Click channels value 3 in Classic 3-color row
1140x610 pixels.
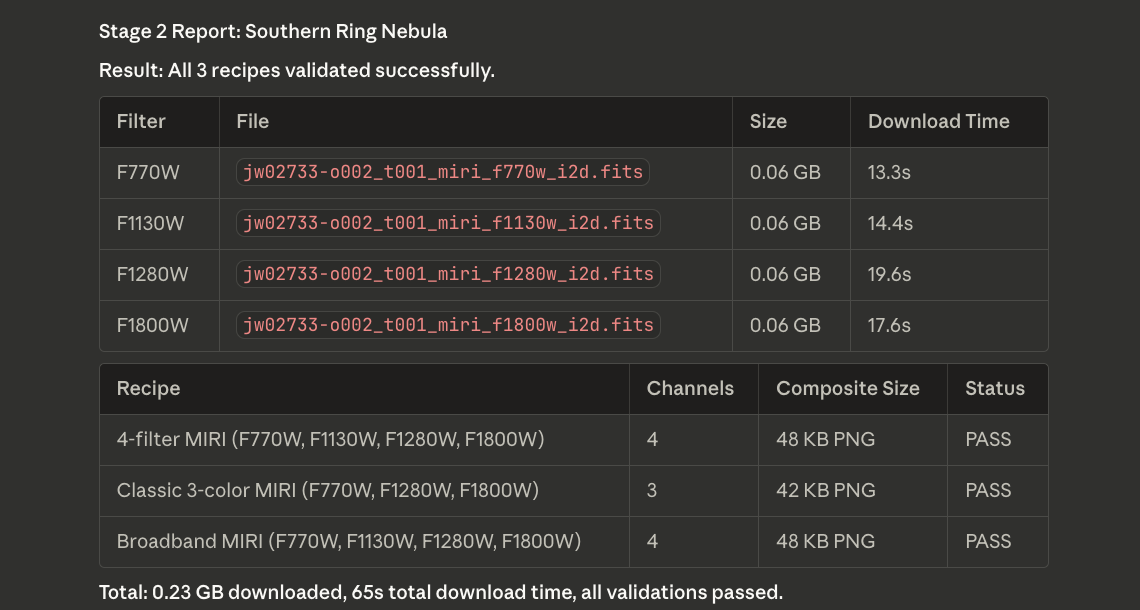click(x=651, y=490)
